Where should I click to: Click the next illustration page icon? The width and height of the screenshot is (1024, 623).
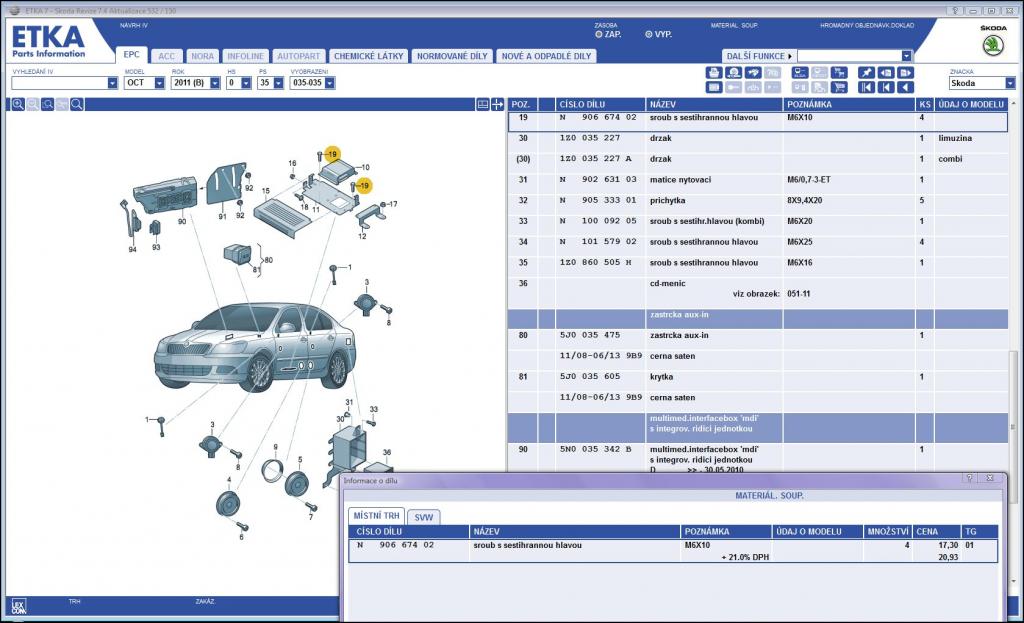pos(906,72)
